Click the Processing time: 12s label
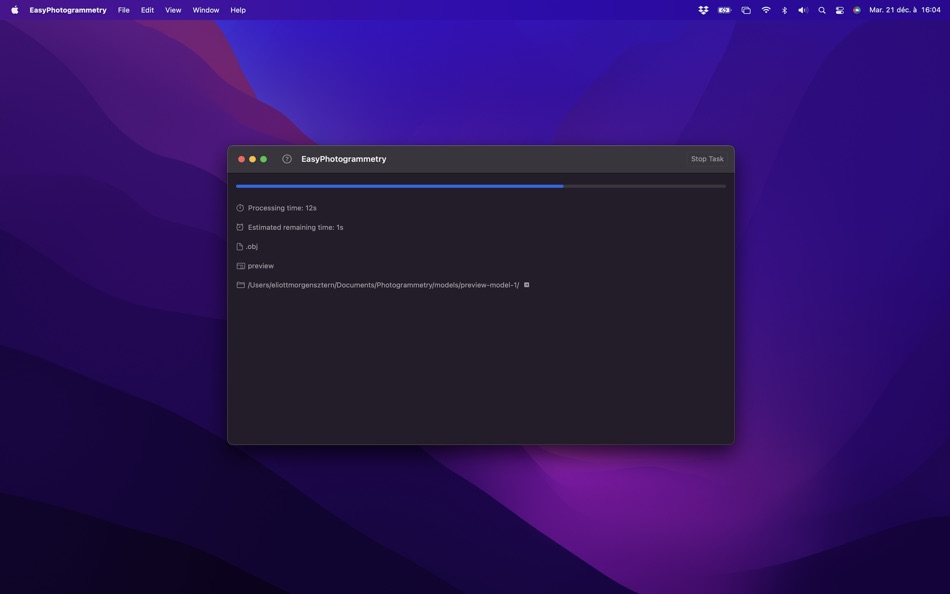The image size is (950, 594). (x=282, y=208)
